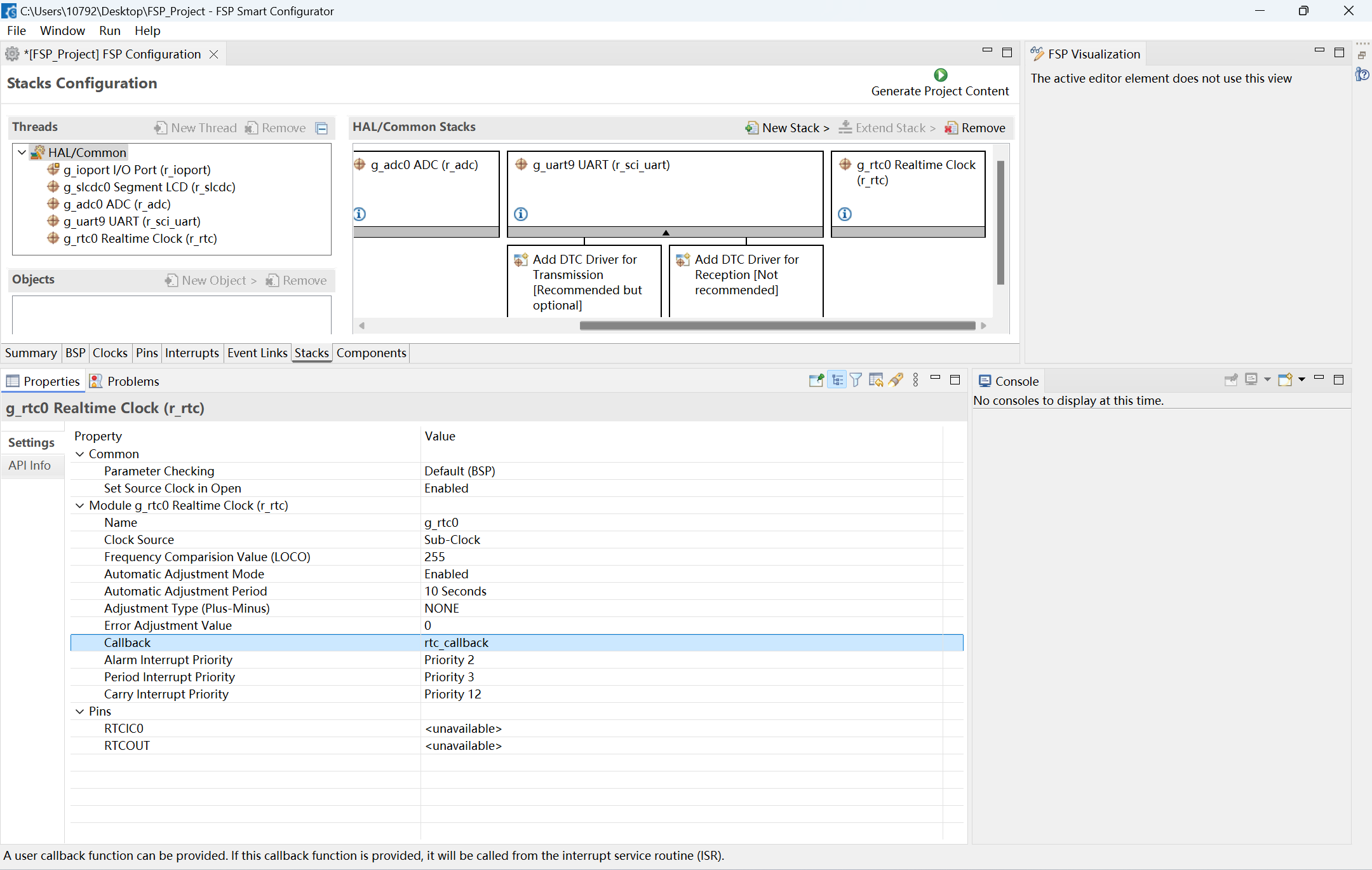Open the Run menu
Viewport: 1372px width, 870px height.
[x=109, y=31]
